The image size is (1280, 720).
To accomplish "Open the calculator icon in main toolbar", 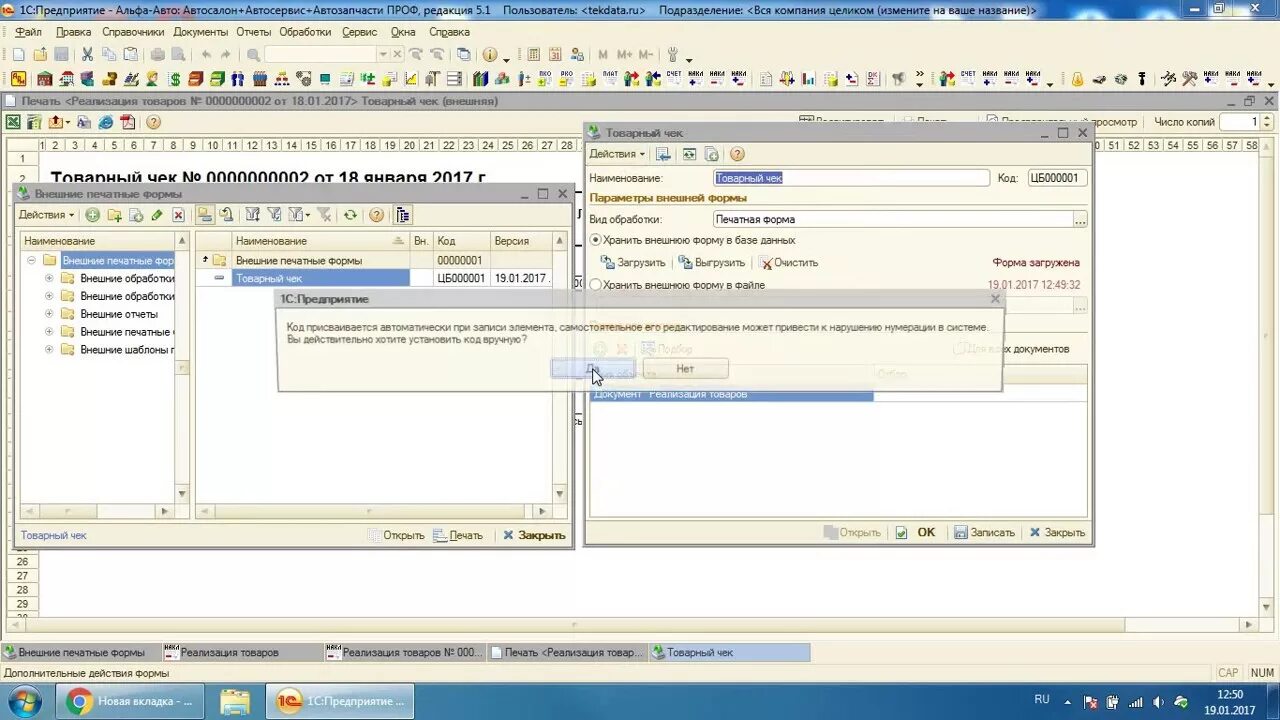I will tap(533, 55).
